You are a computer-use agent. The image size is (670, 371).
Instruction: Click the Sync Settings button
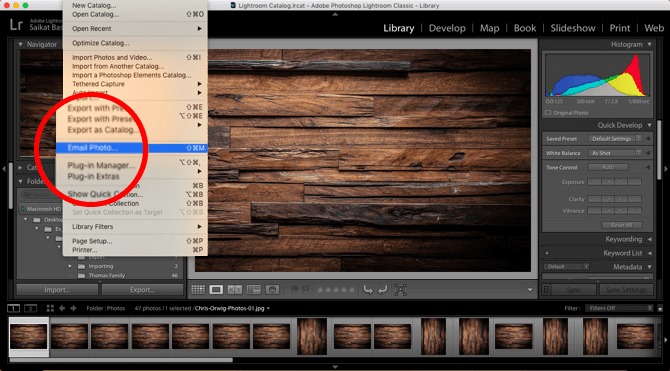tap(626, 290)
